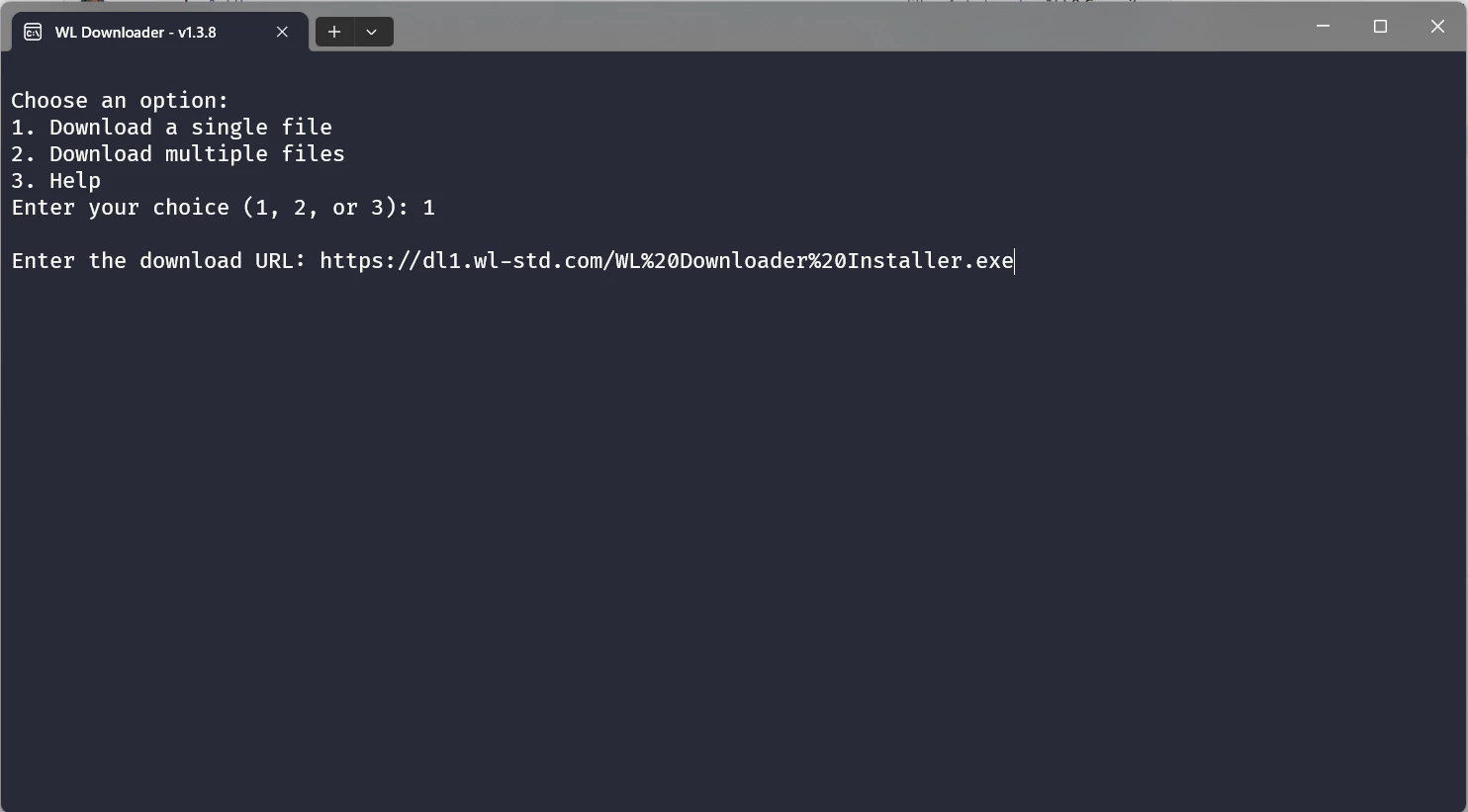Click the '1. Download a single file' line
This screenshot has height=812, width=1468.
[171, 128]
